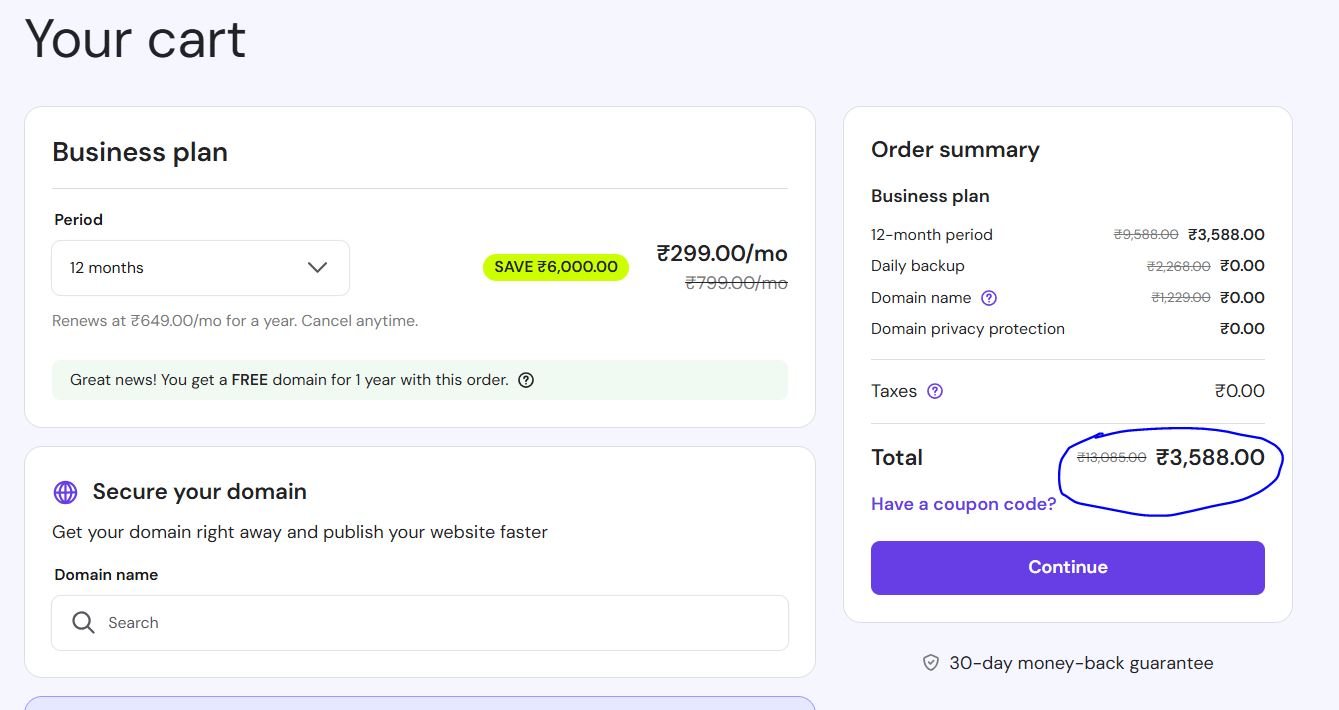1339x710 pixels.
Task: Click the '30-day money-back guarantee' text
Action: [1080, 663]
